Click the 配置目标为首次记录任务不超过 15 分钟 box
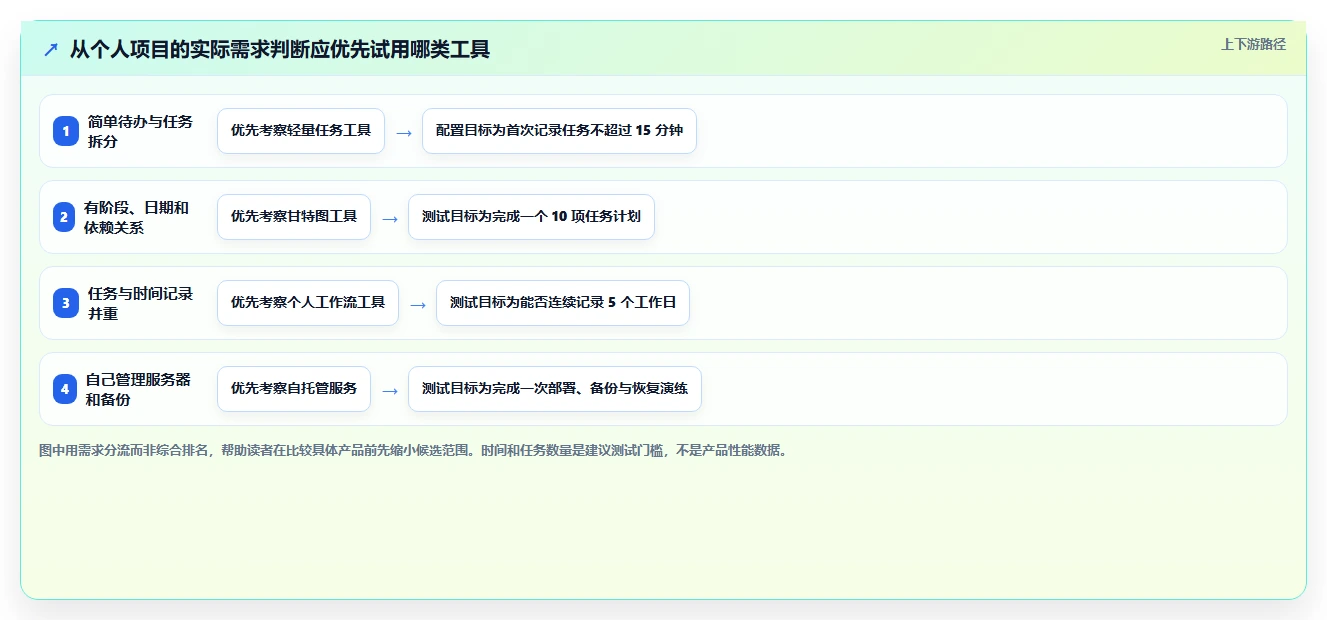 click(x=559, y=131)
